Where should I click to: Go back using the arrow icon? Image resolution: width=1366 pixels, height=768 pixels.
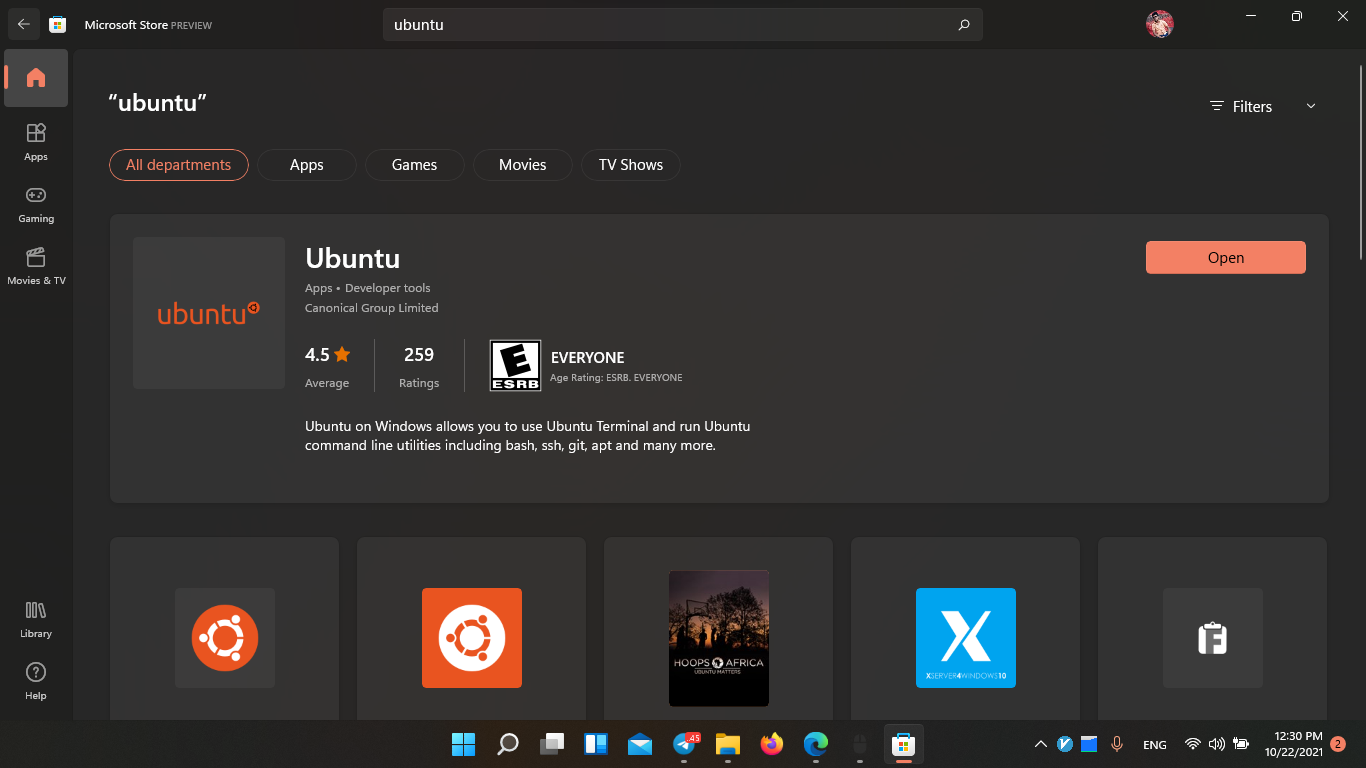click(24, 24)
